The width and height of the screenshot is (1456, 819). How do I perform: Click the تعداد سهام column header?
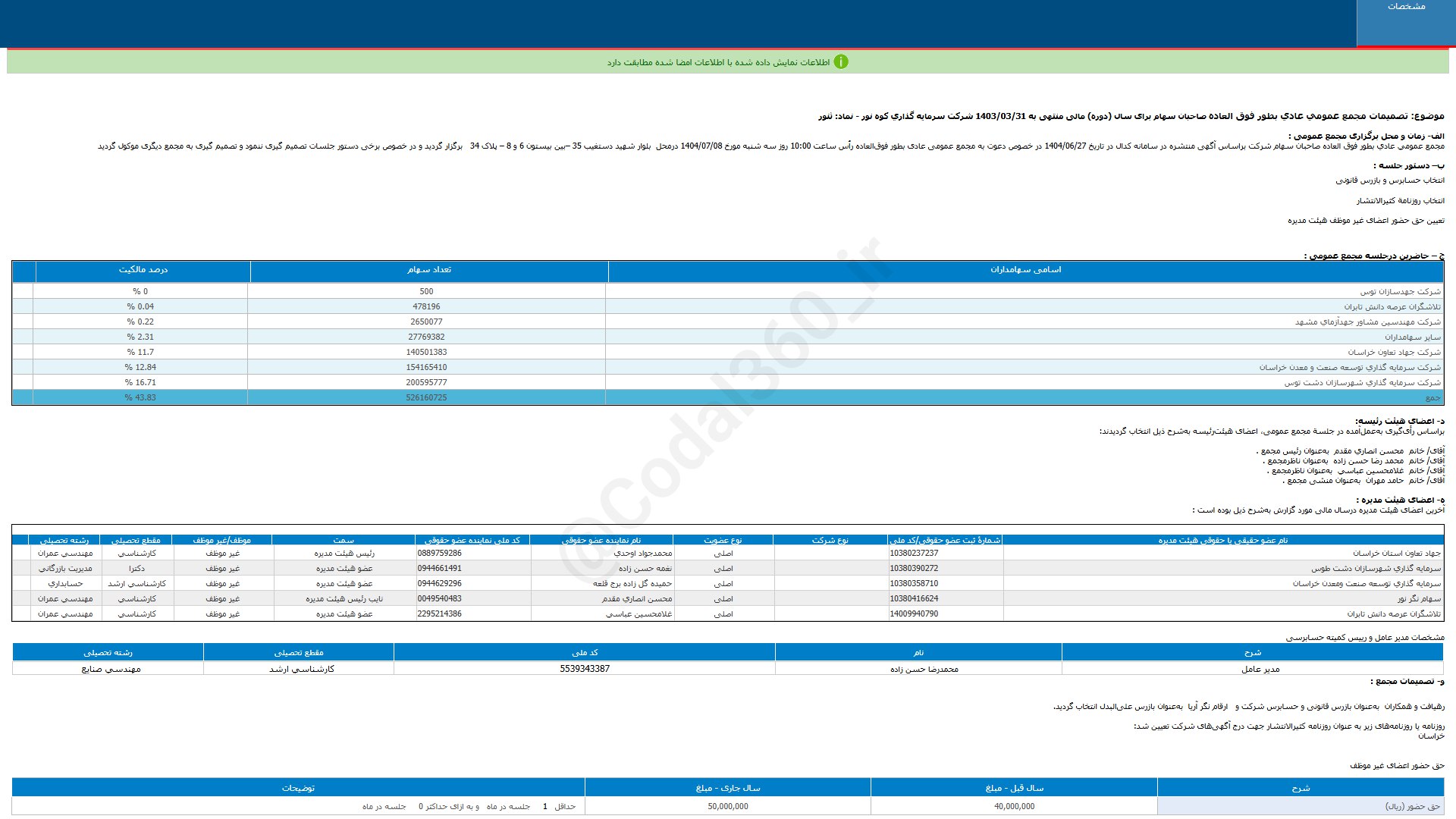click(x=428, y=270)
